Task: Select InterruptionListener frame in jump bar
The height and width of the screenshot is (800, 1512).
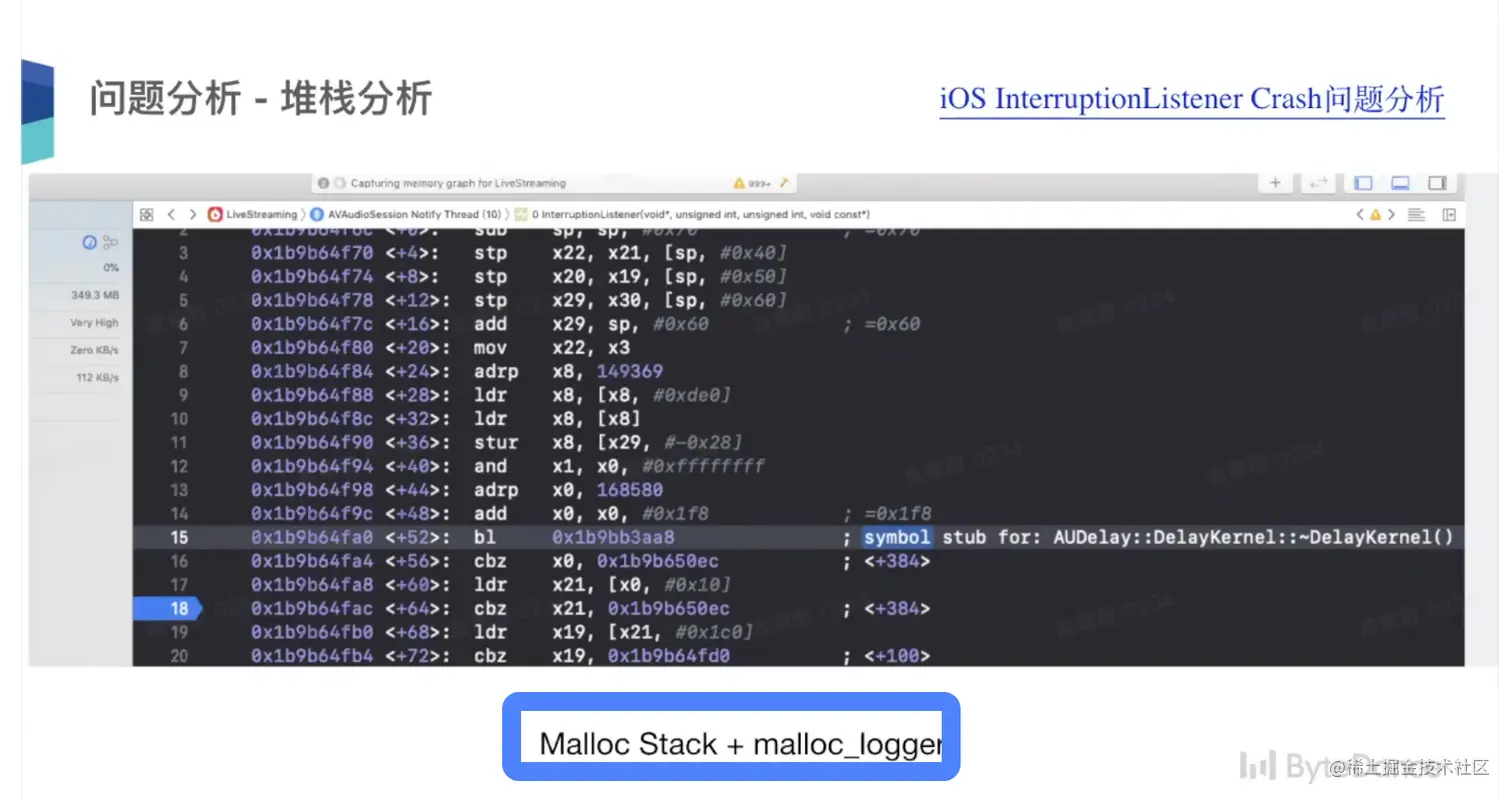Action: [x=692, y=214]
